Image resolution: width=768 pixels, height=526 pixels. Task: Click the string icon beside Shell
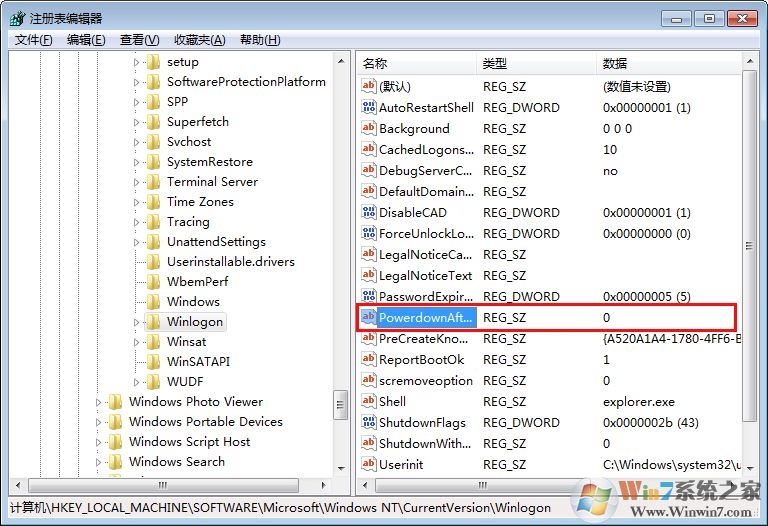368,401
